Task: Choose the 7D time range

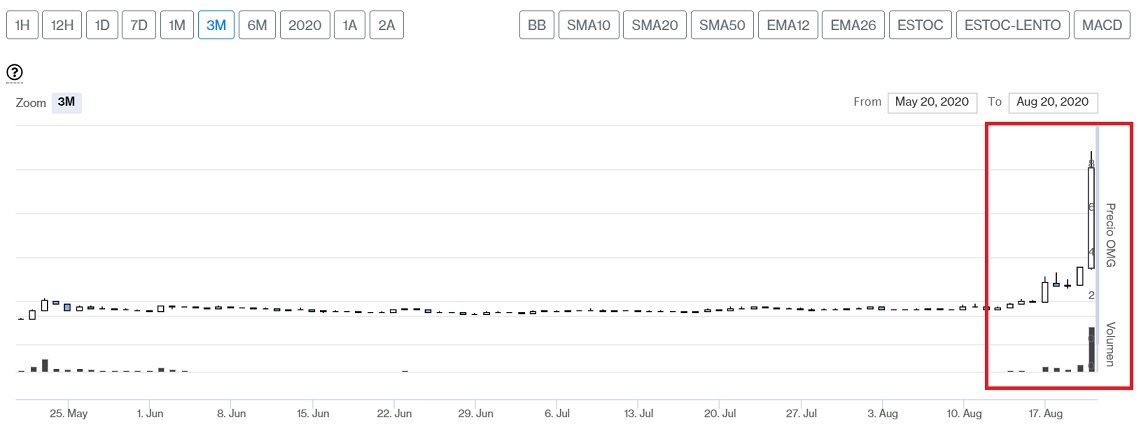Action: tap(139, 25)
